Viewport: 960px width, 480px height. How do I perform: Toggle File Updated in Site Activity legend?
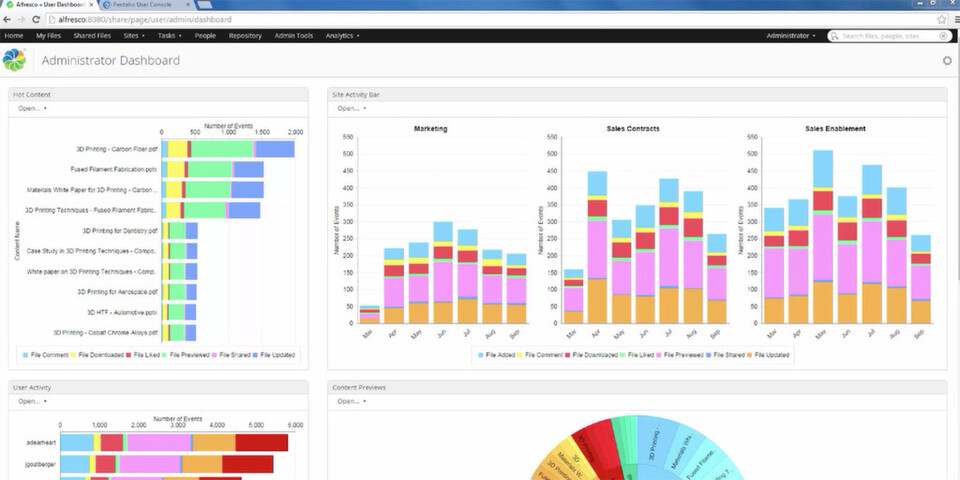(768, 355)
